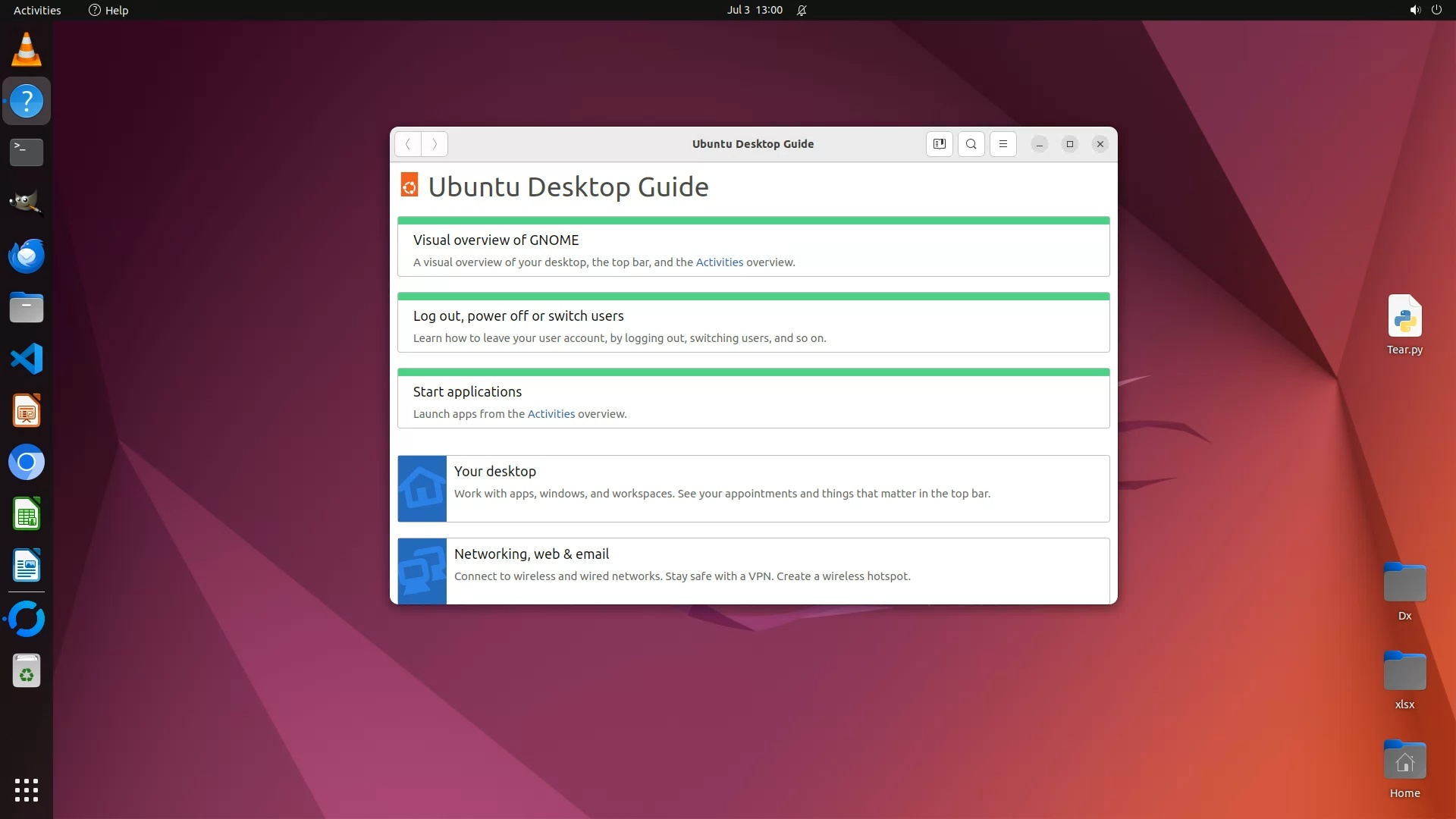Click the Networking computers icon
The height and width of the screenshot is (819, 1456).
point(422,570)
